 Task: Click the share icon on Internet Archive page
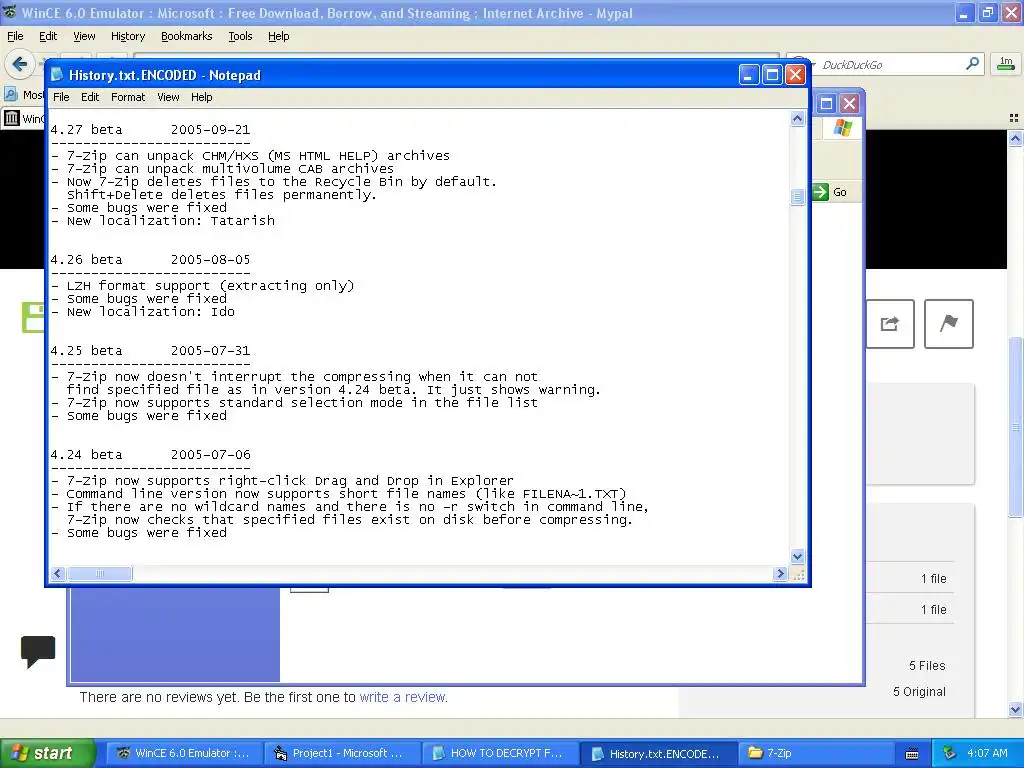pos(889,324)
